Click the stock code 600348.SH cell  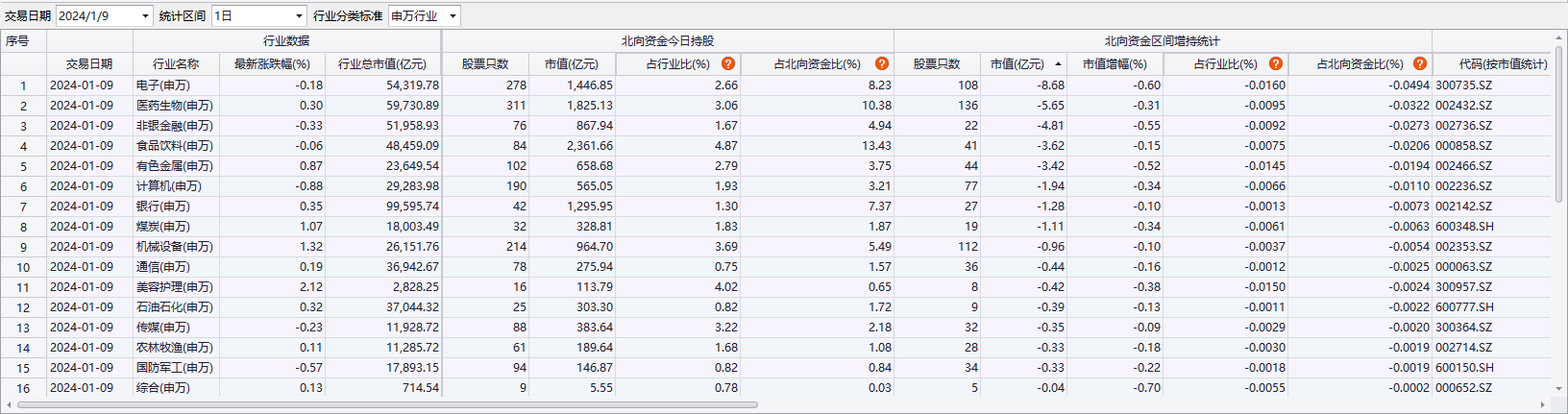pyautogui.click(x=1464, y=227)
